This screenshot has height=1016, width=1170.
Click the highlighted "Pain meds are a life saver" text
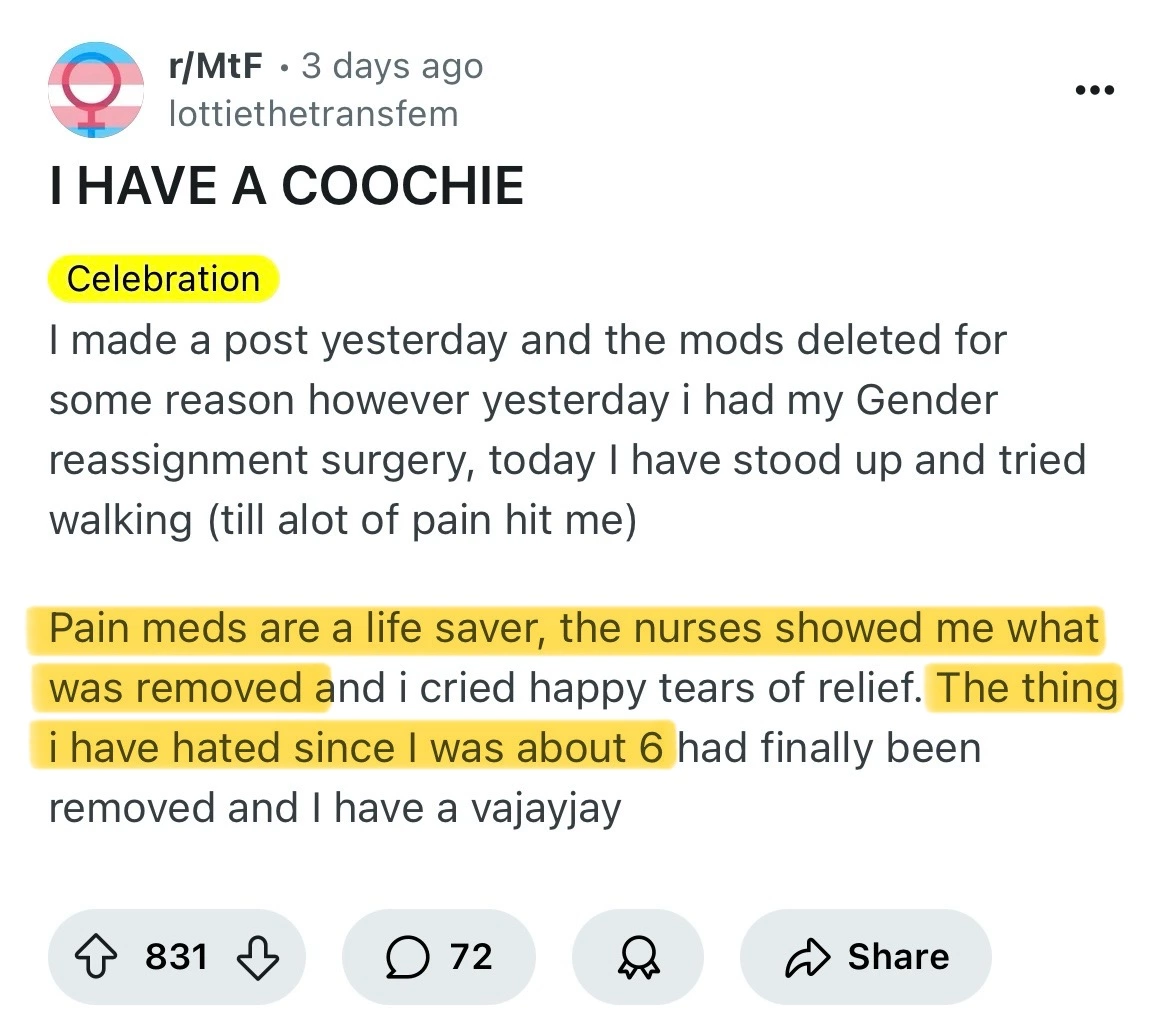click(x=298, y=630)
